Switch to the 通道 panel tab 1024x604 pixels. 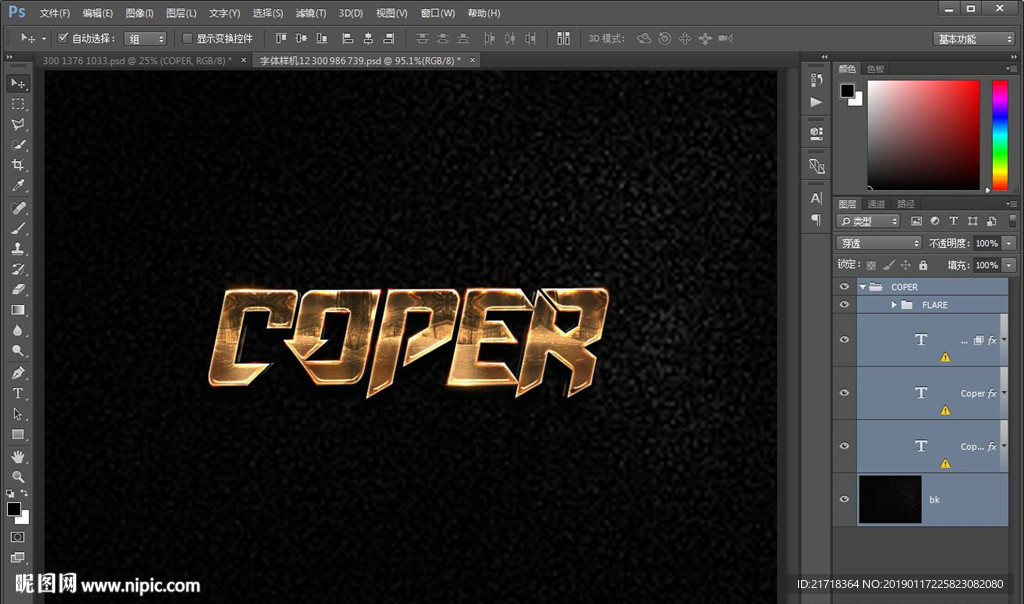point(876,204)
